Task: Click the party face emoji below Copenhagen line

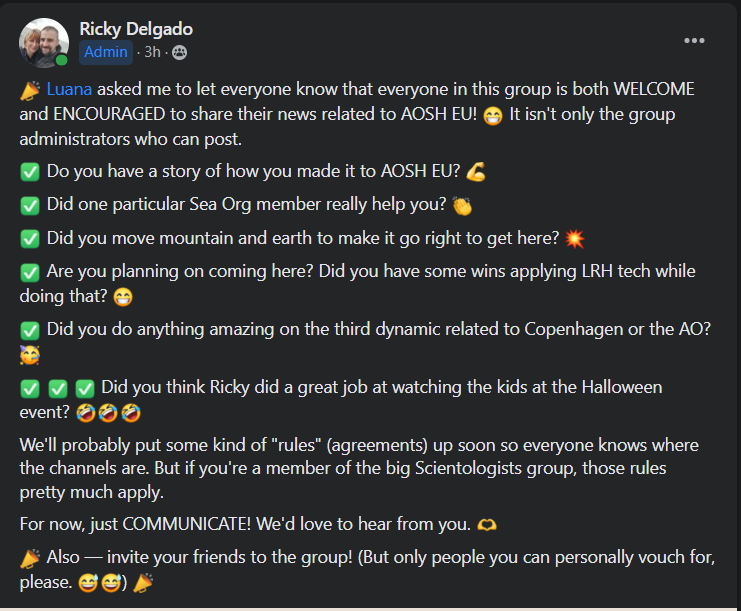Action: click(x=30, y=355)
